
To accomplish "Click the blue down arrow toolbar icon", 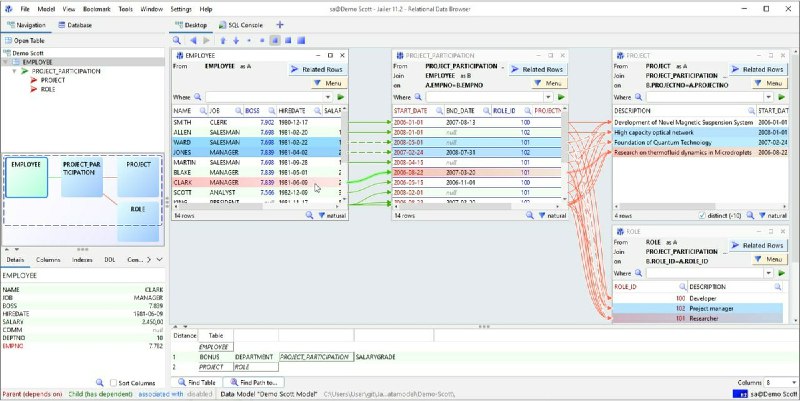I will 236,40.
